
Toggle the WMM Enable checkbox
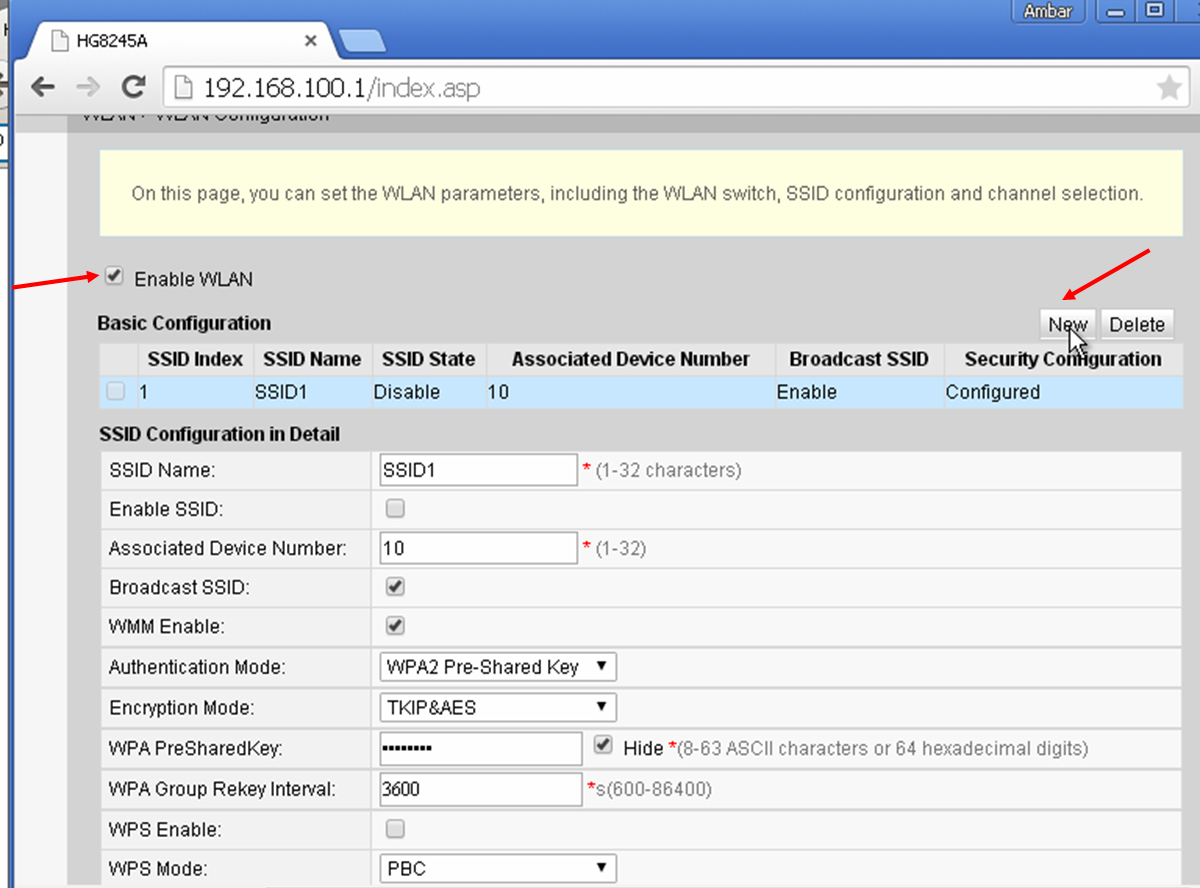click(395, 626)
